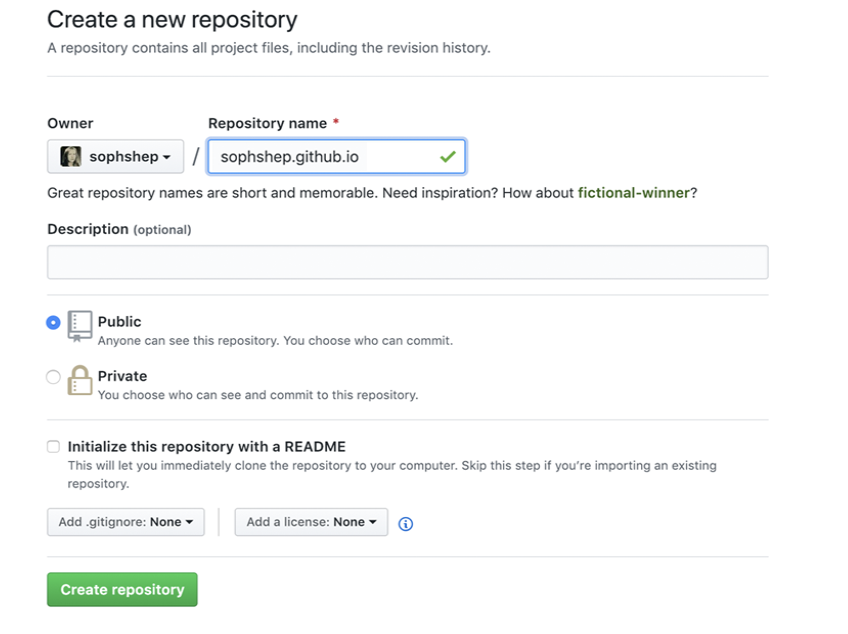Click the sophshep owner avatar
Image resolution: width=848 pixels, height=634 pixels.
[x=70, y=156]
